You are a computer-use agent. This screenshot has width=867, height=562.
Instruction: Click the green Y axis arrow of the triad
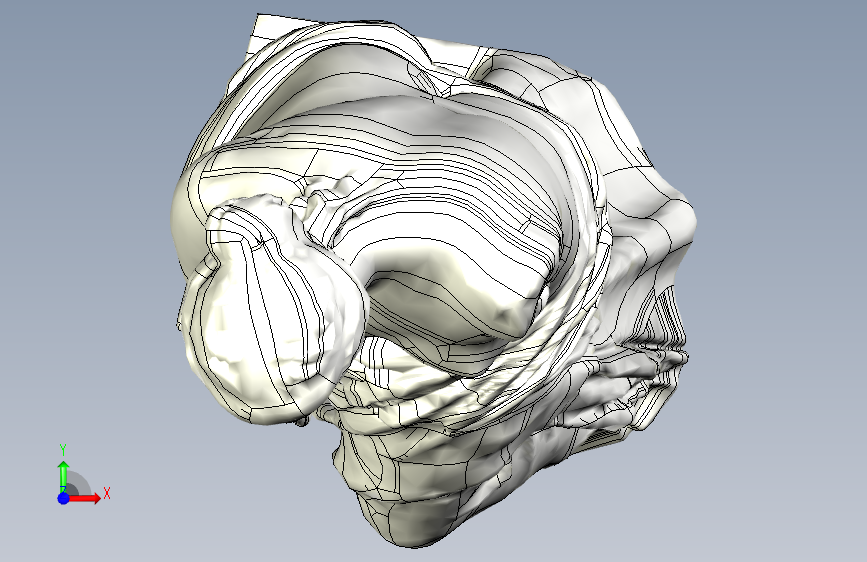(64, 476)
